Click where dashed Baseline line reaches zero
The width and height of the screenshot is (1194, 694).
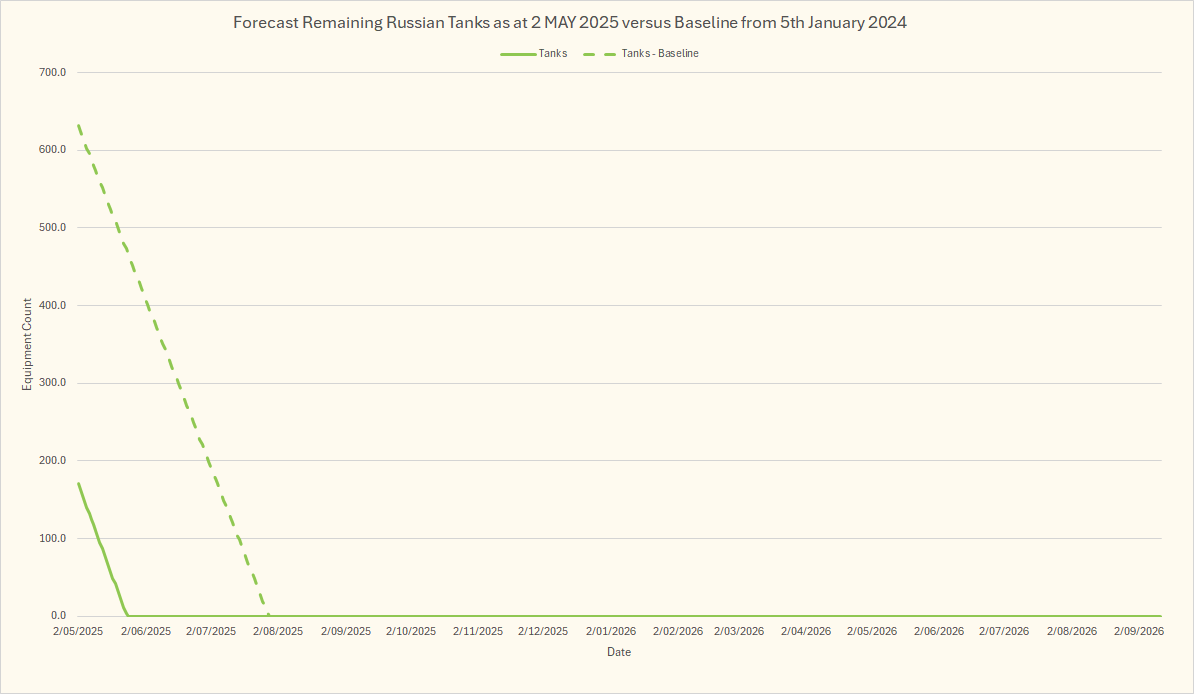tap(268, 615)
